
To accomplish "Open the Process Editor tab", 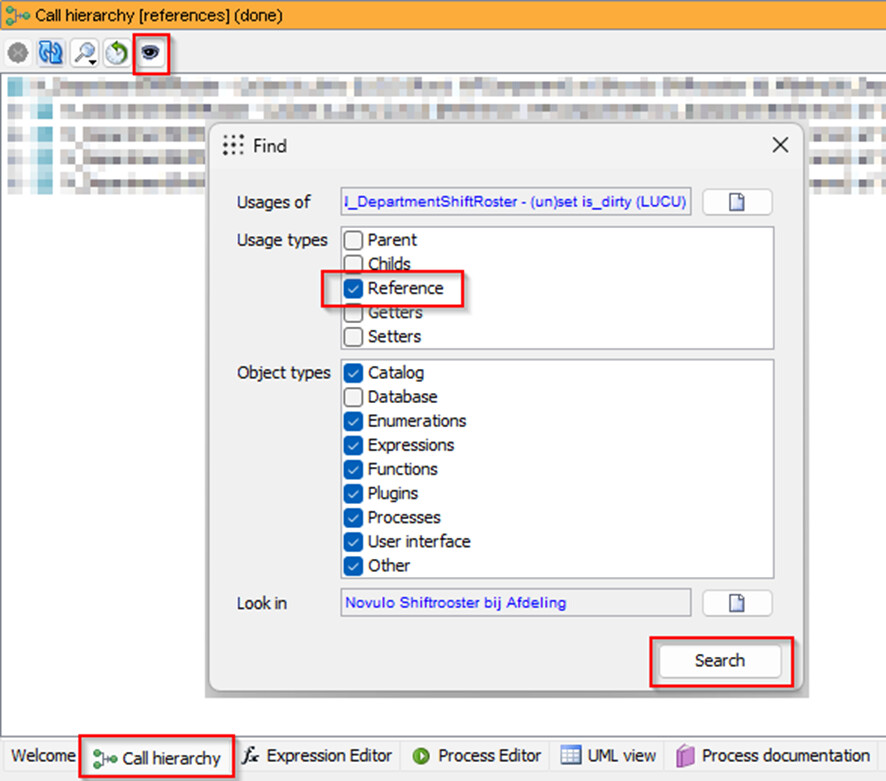I will click(476, 756).
